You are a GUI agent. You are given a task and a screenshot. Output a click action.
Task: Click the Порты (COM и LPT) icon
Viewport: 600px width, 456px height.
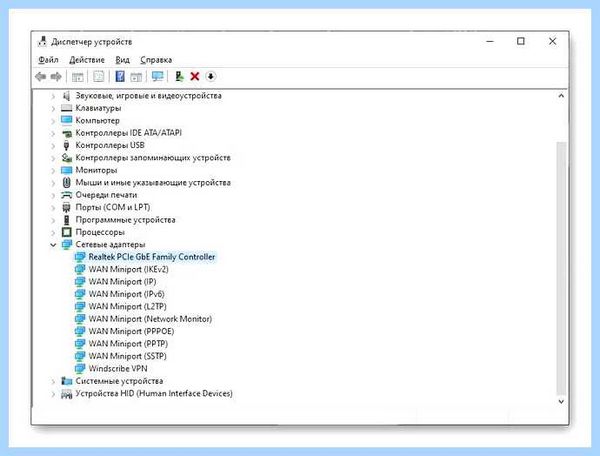click(x=67, y=207)
